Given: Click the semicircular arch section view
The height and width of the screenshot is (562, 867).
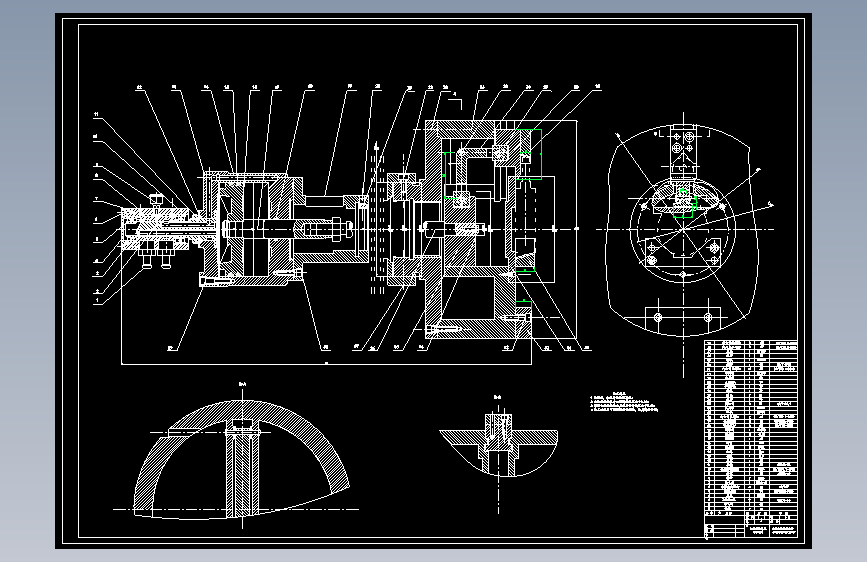Looking at the screenshot, I should (242, 459).
